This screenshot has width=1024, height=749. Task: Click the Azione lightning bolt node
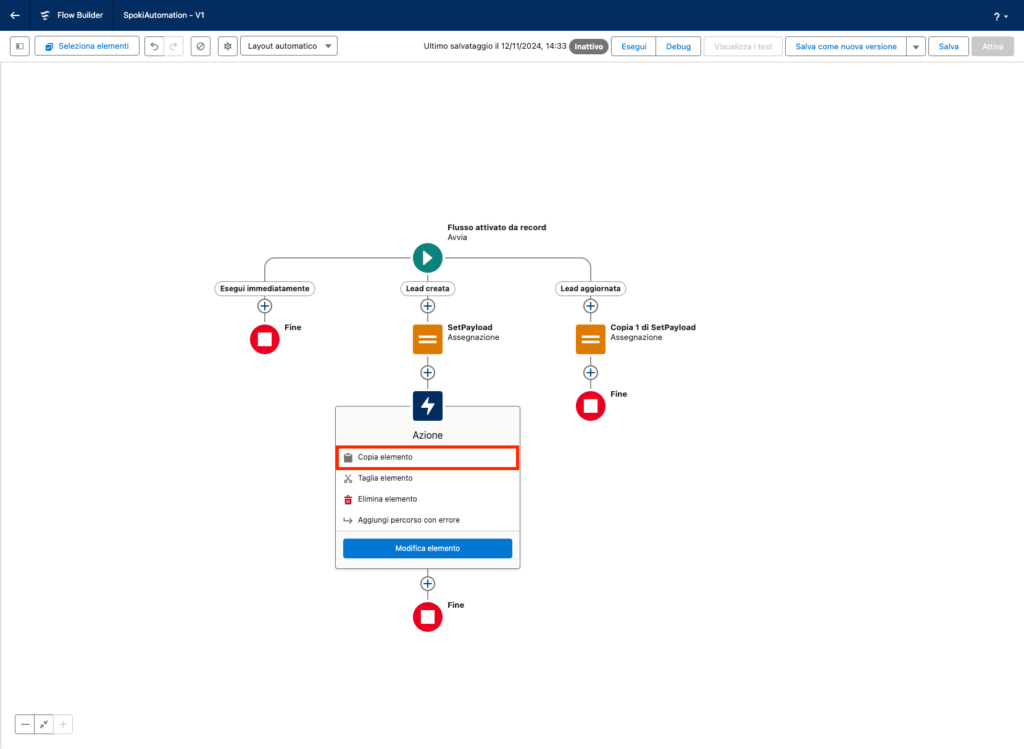tap(427, 405)
